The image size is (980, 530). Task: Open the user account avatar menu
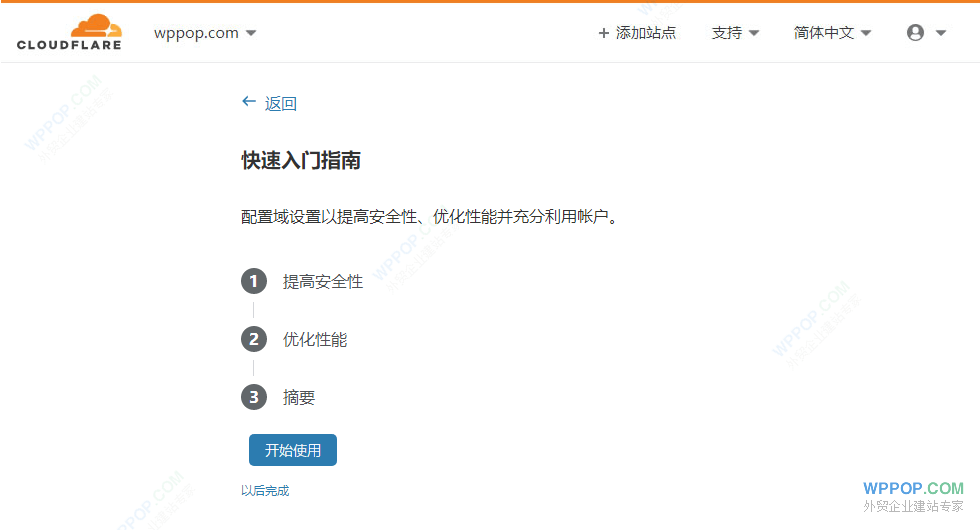click(x=926, y=32)
